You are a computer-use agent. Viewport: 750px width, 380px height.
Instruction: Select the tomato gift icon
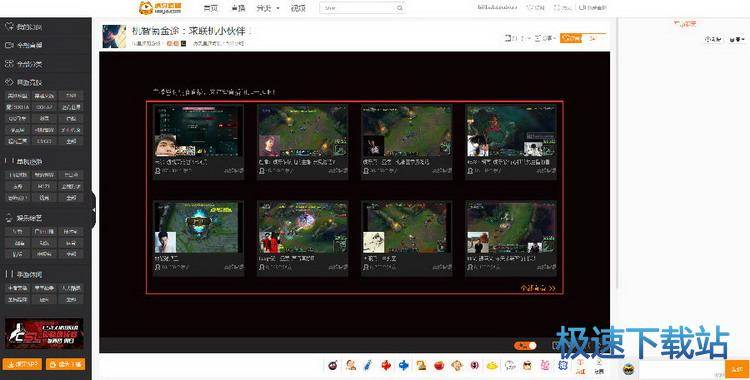click(x=439, y=366)
